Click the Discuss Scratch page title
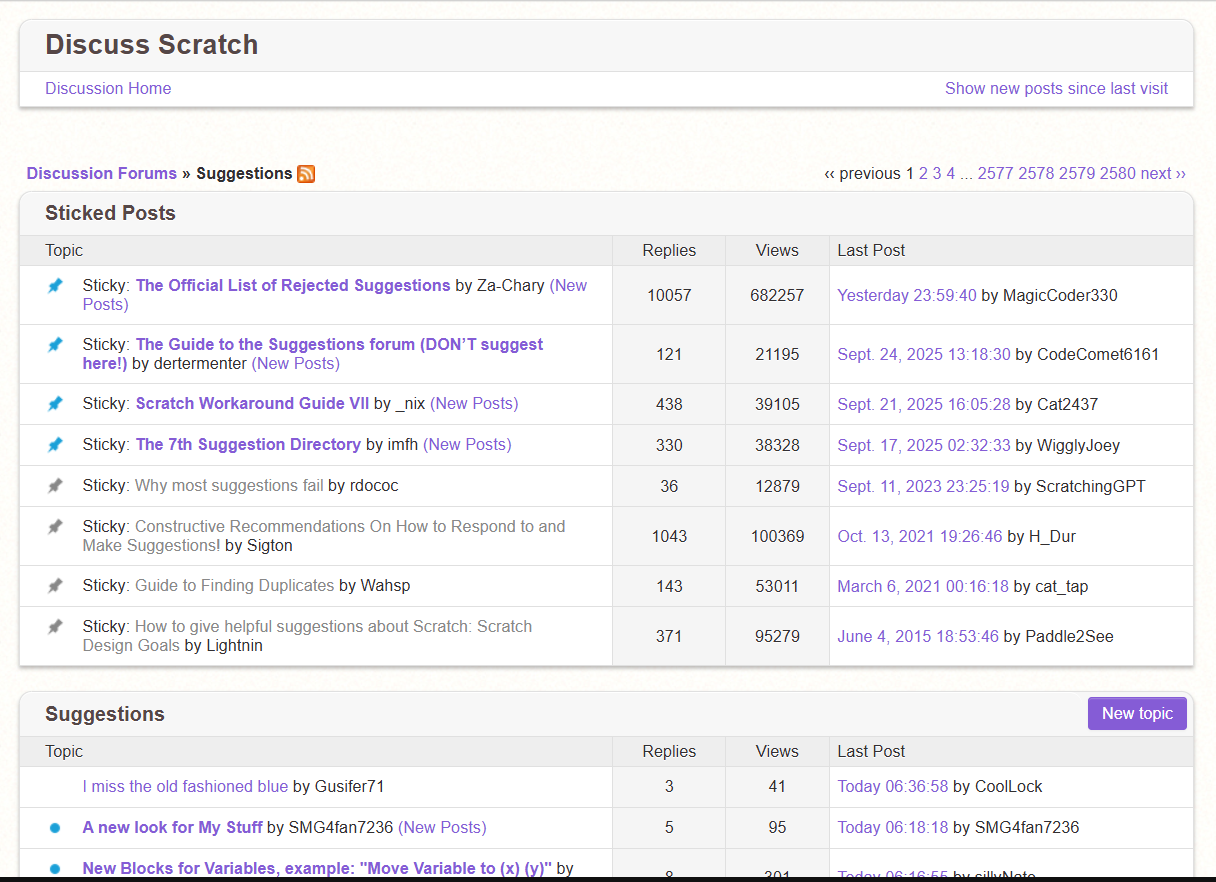Image resolution: width=1216 pixels, height=882 pixels. pyautogui.click(x=152, y=44)
